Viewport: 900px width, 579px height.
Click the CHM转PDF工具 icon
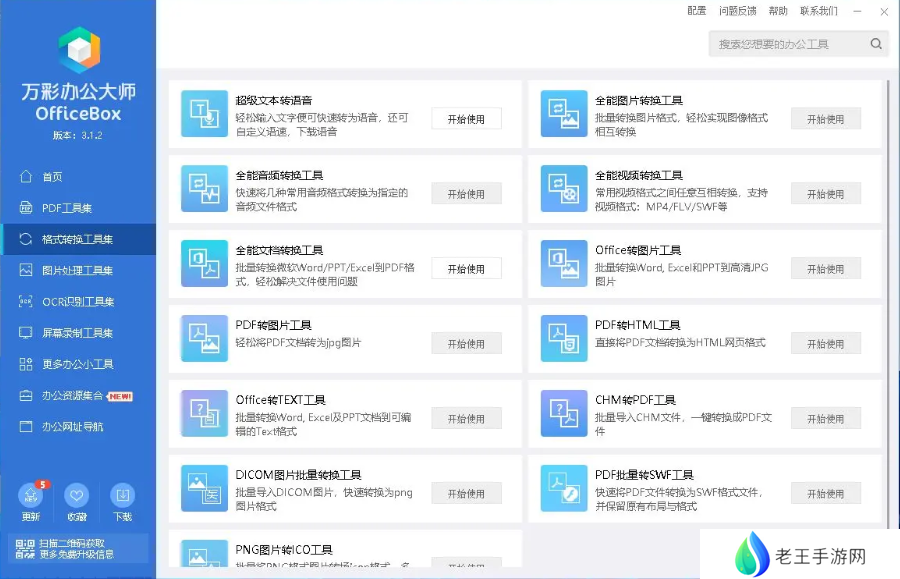coord(564,414)
